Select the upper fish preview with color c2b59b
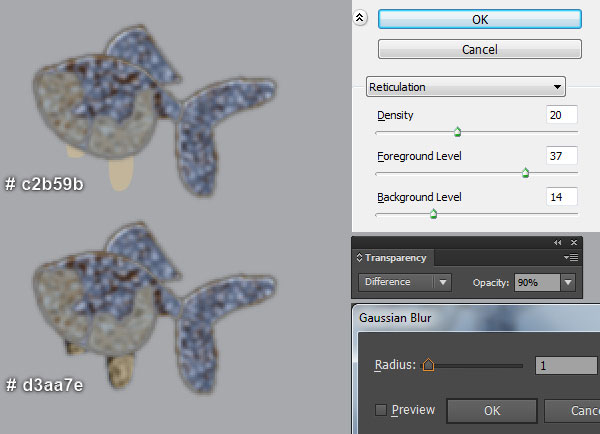 [x=155, y=109]
